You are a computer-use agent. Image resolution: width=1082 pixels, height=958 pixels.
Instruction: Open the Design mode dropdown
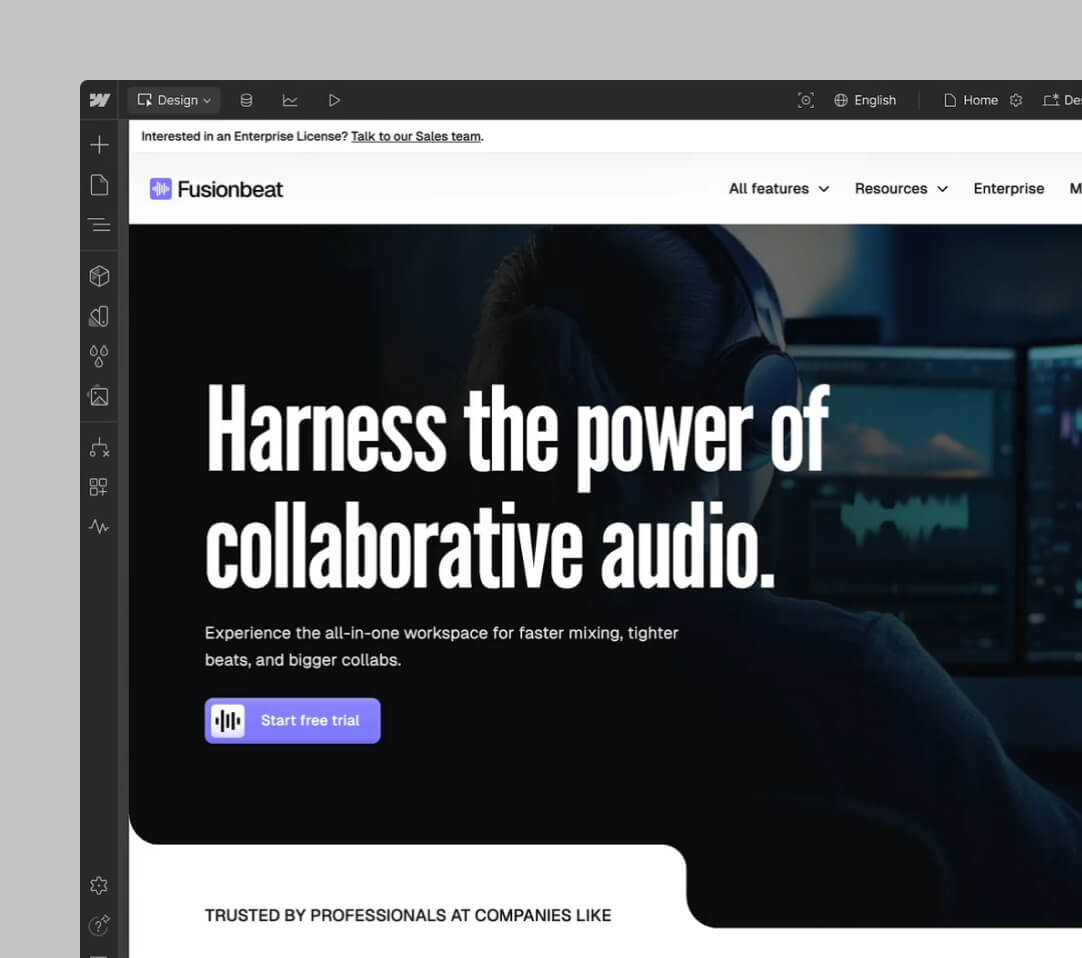[174, 100]
